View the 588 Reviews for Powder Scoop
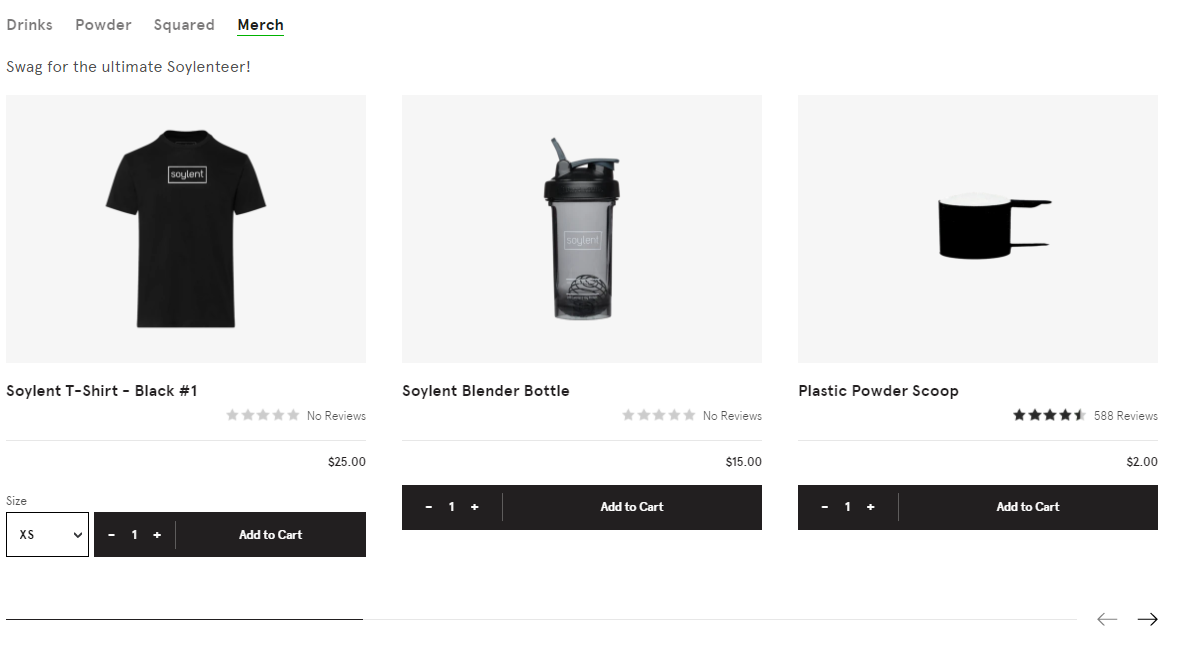This screenshot has height=646, width=1181. point(1125,416)
